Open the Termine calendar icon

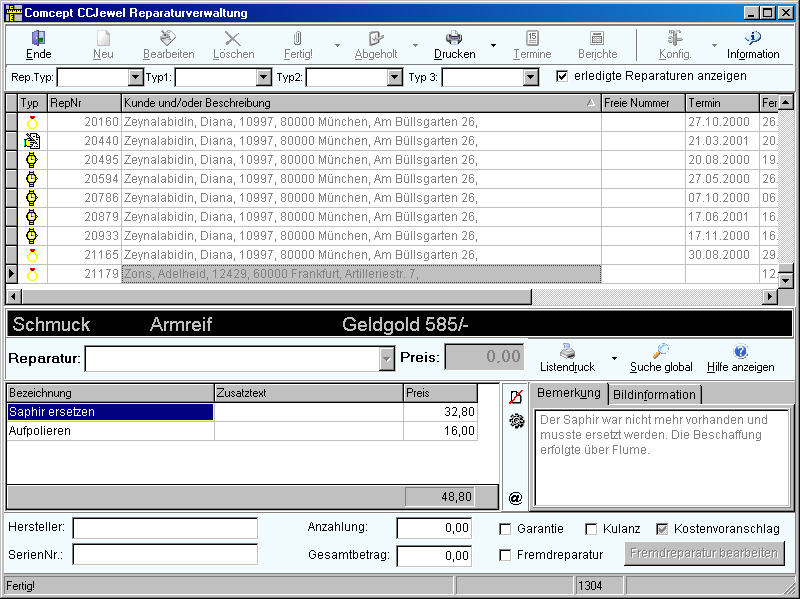pos(532,39)
